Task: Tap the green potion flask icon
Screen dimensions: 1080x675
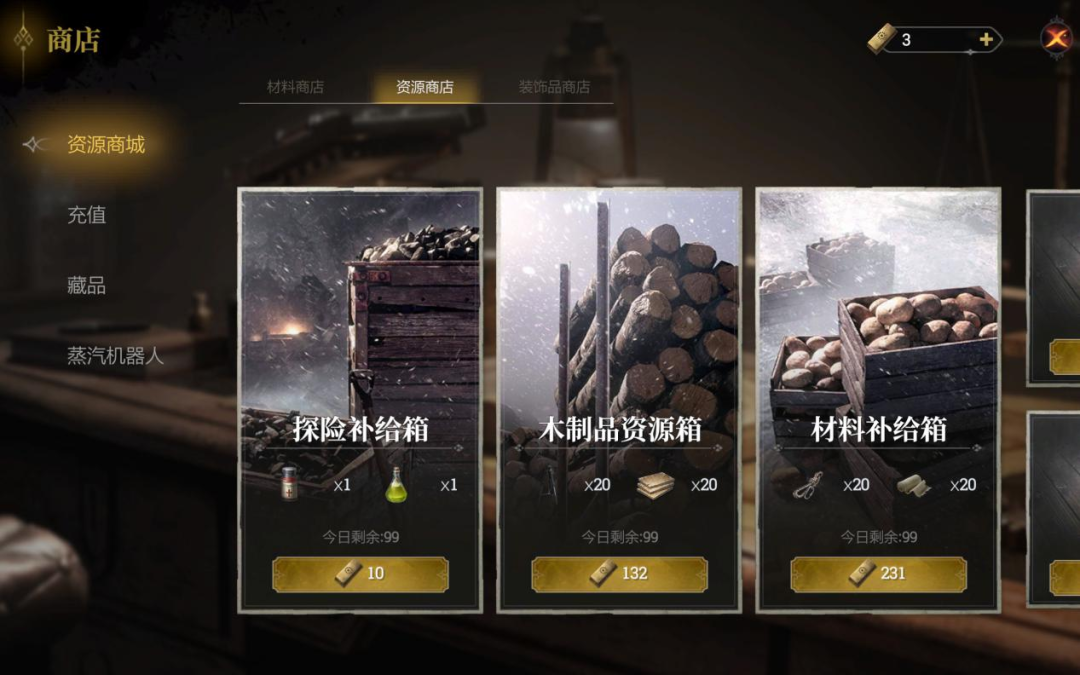Action: tap(396, 484)
